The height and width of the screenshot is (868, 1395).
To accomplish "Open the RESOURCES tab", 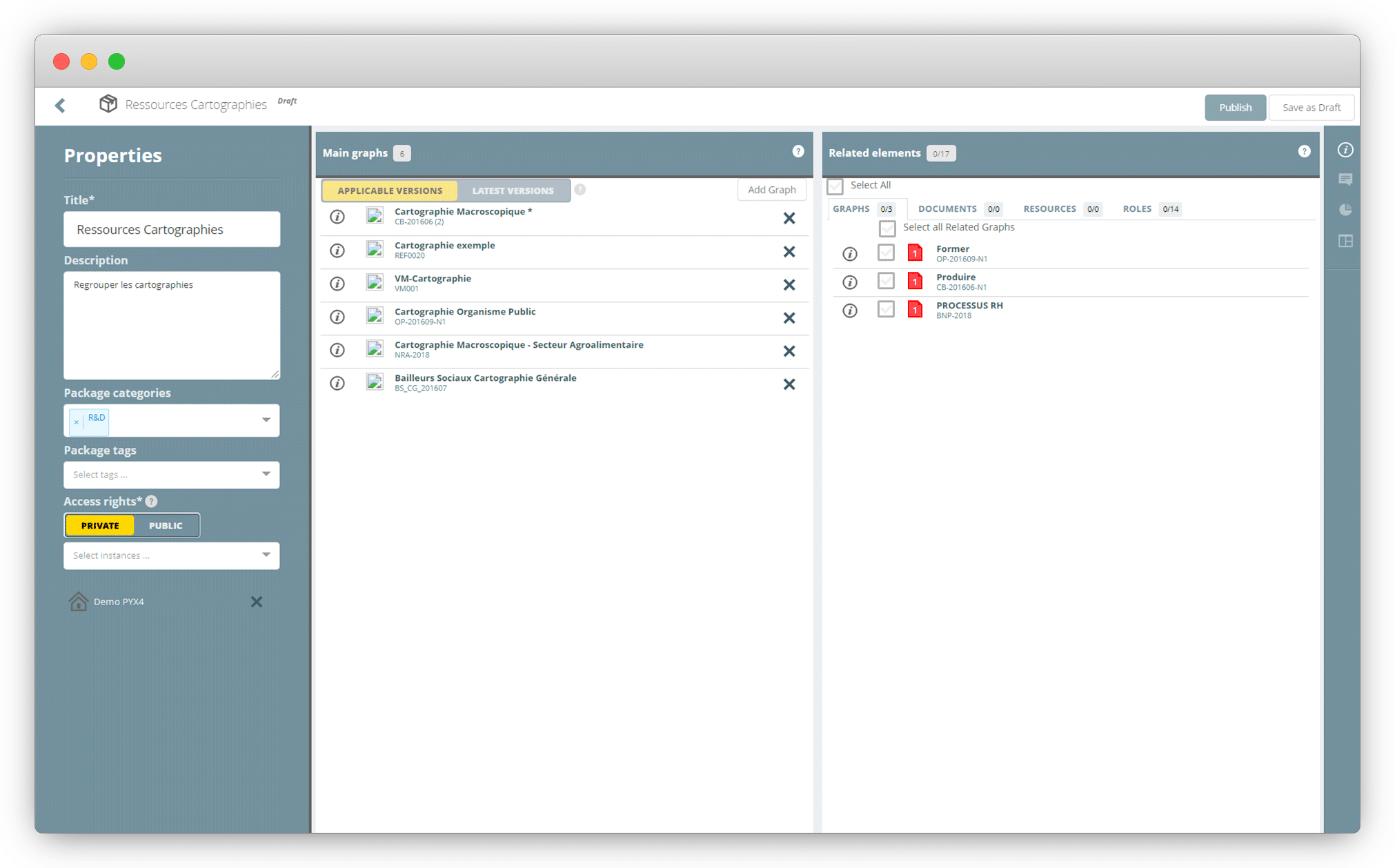I will click(x=1062, y=209).
